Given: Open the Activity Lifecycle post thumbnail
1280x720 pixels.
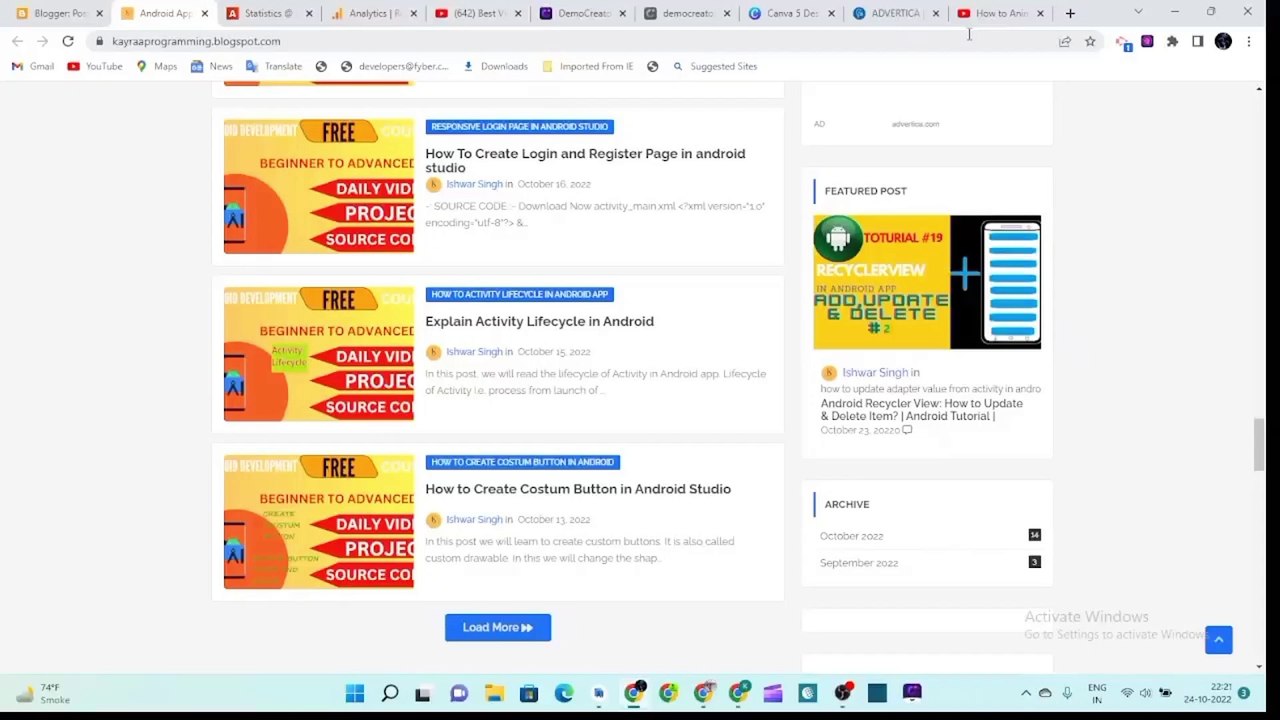Looking at the screenshot, I should tap(318, 354).
